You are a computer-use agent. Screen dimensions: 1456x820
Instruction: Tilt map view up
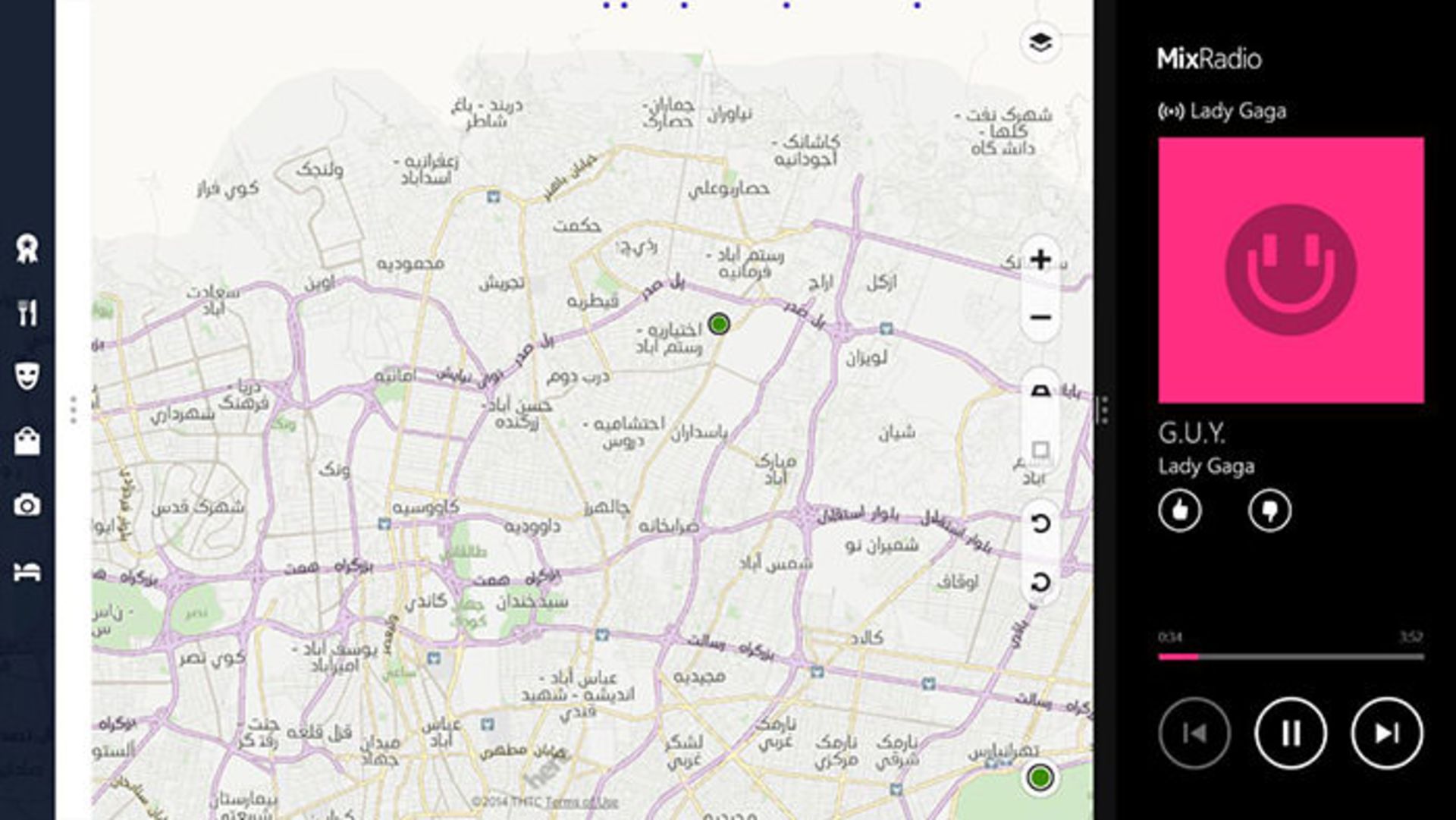click(x=1040, y=391)
